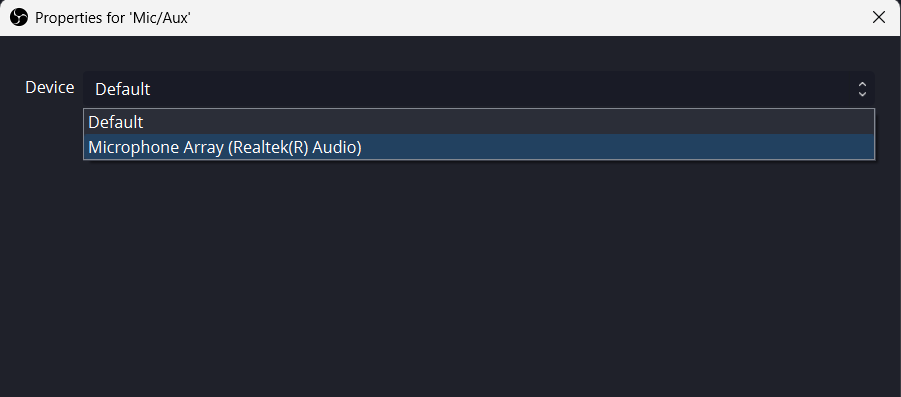Click the Properties for 'Mic/Aux' title
Image resolution: width=901 pixels, height=397 pixels.
point(113,18)
